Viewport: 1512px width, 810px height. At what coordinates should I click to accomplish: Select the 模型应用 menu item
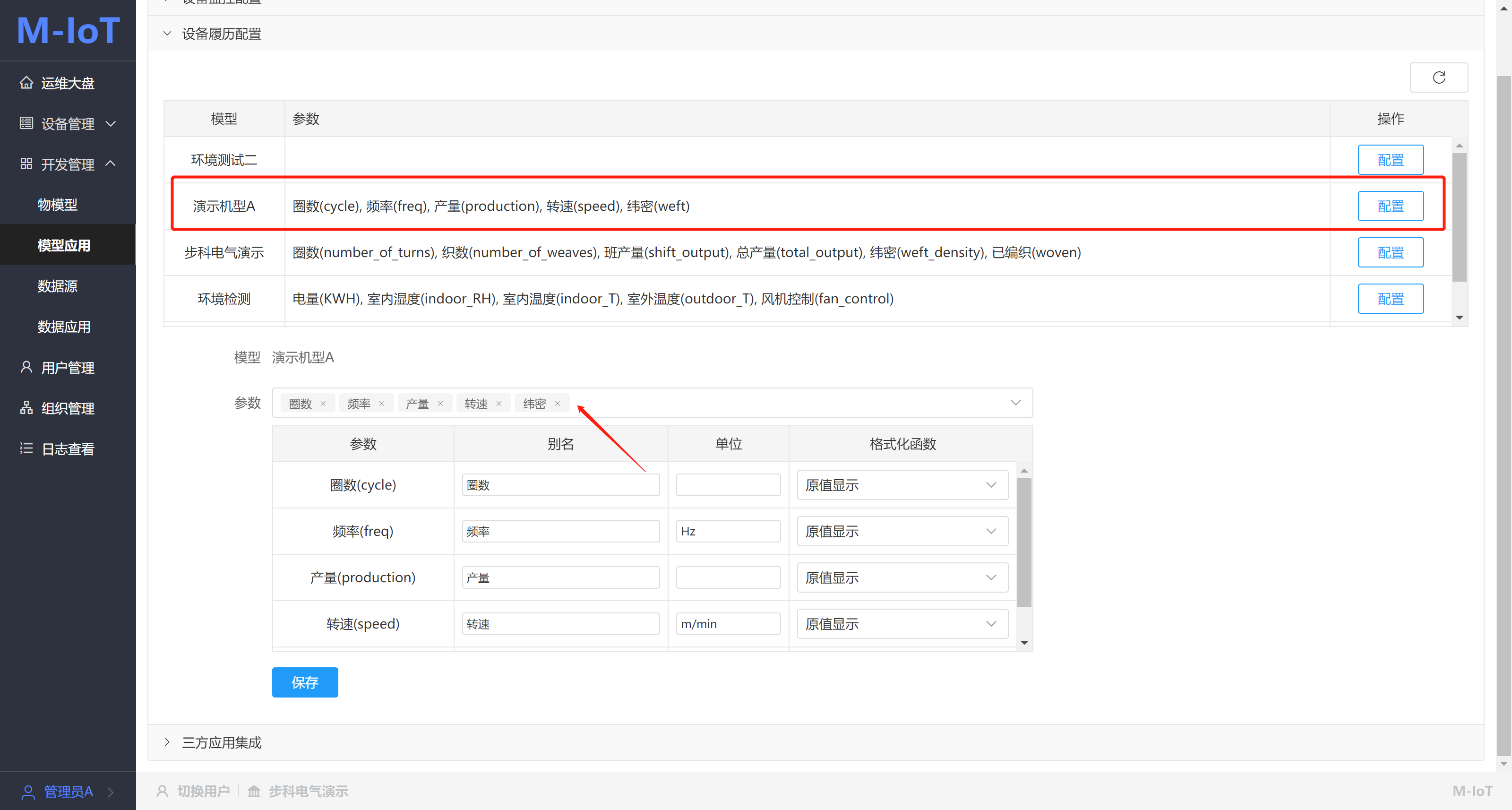coord(68,245)
